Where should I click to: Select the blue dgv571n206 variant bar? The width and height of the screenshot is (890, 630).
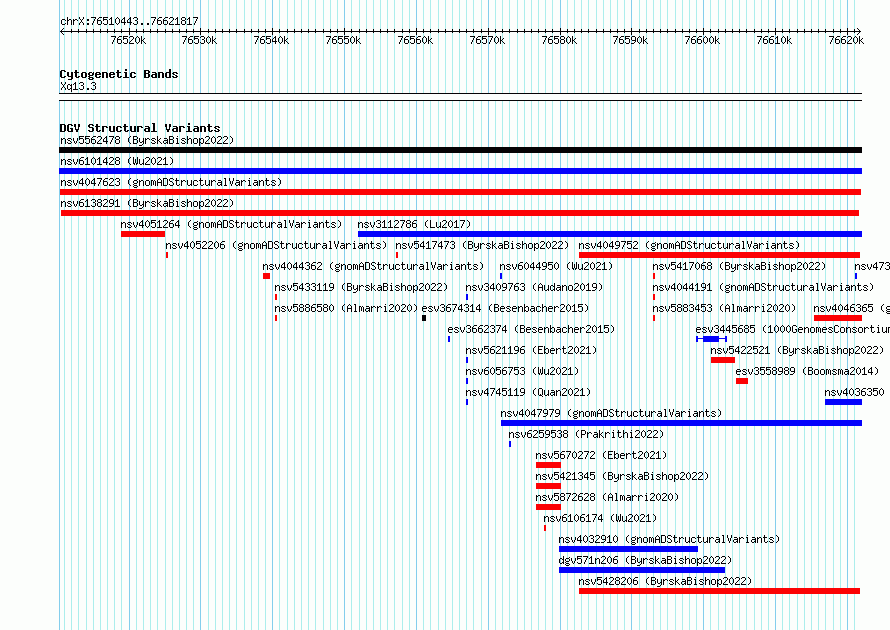tap(642, 570)
